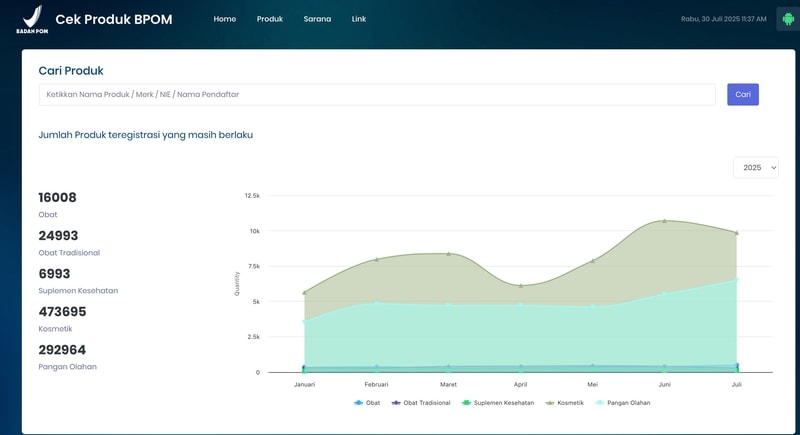
Task: Toggle the Obat Tradisional legend series
Action: pos(421,403)
